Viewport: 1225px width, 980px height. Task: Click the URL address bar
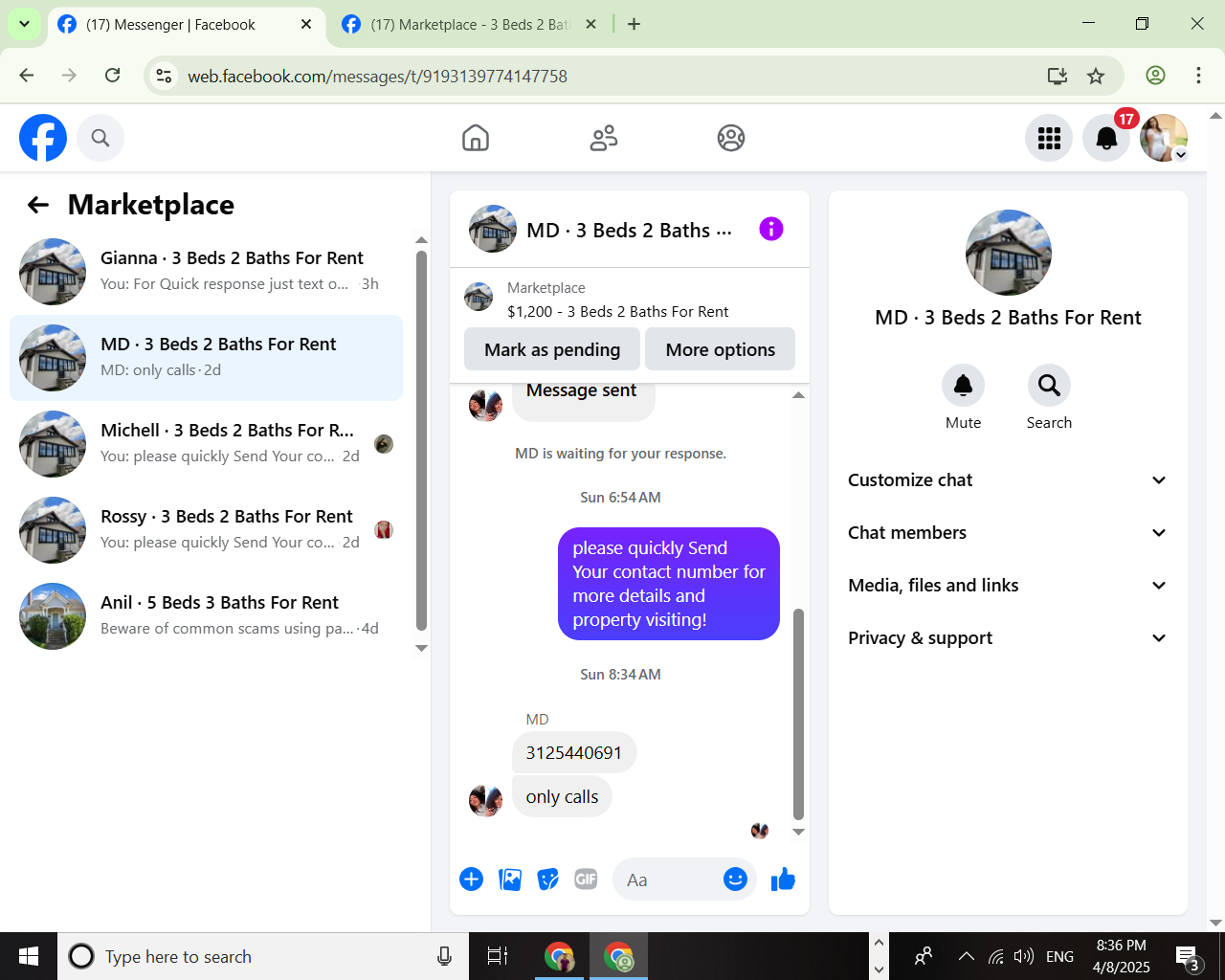(612, 76)
